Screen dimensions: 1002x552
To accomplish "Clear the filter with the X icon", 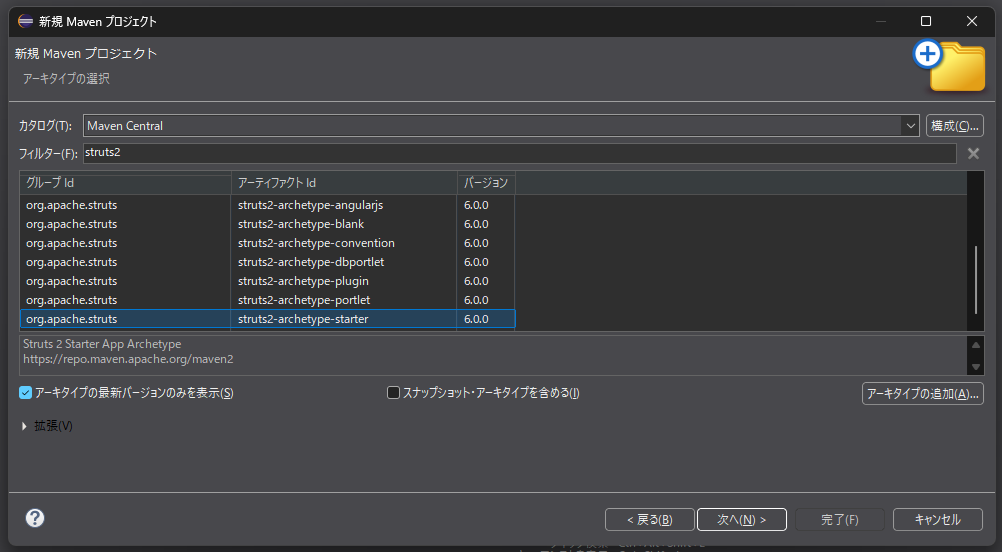I will click(x=973, y=153).
